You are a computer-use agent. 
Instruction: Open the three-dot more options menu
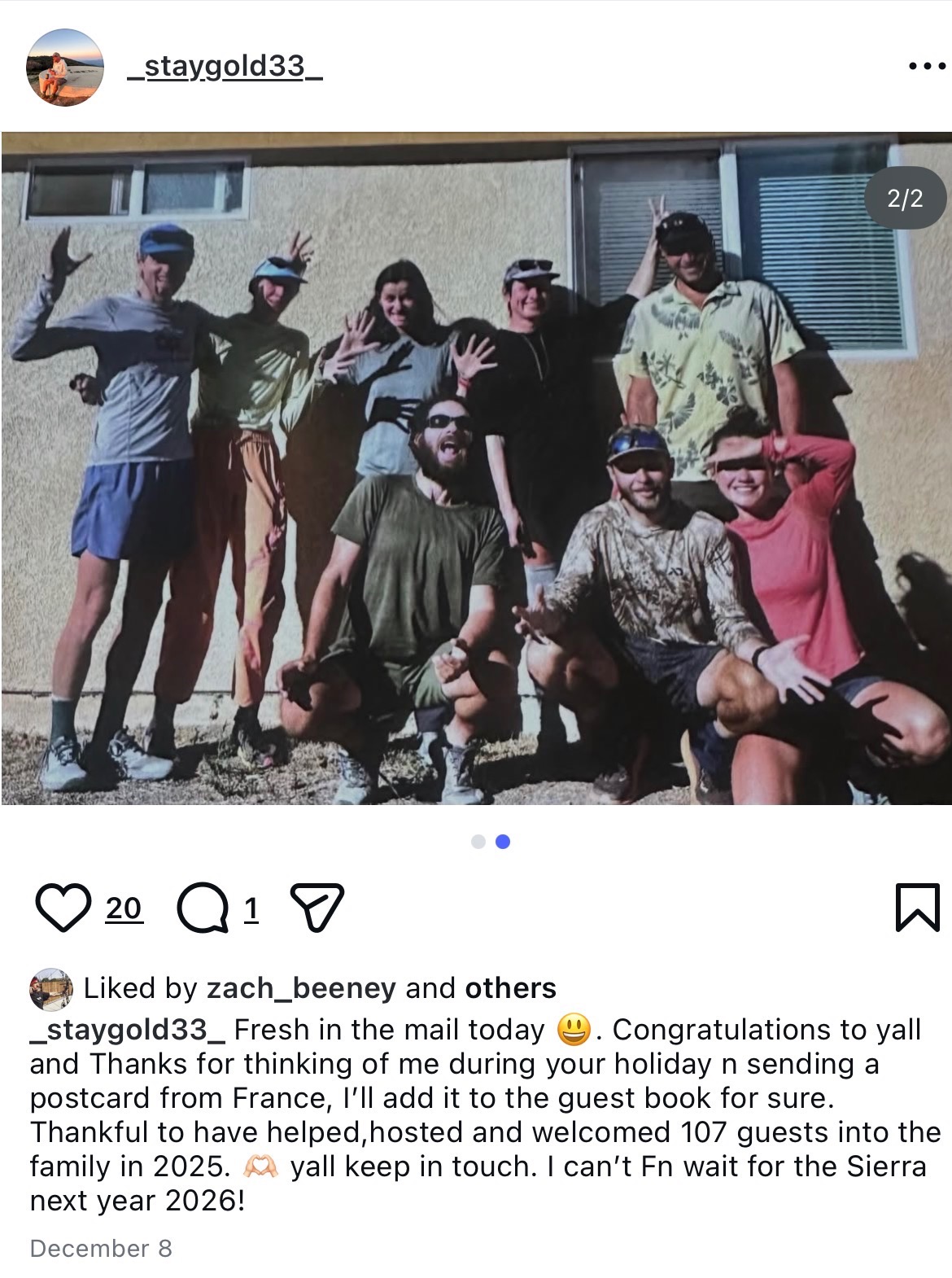click(x=927, y=66)
